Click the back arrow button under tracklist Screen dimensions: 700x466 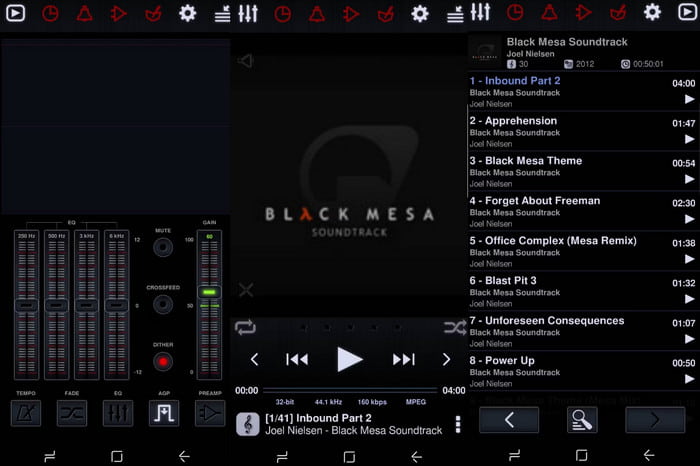pos(509,420)
